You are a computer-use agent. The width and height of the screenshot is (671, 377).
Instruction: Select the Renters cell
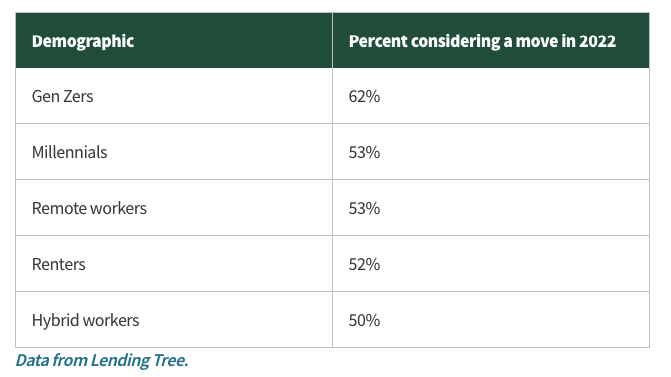click(x=174, y=264)
